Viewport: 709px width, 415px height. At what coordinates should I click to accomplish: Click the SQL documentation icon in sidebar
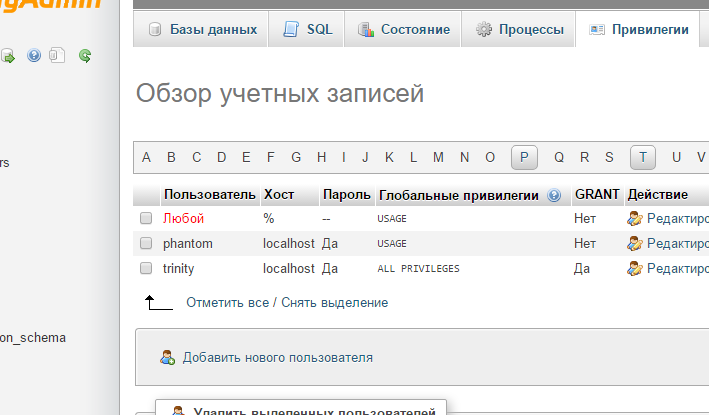pos(57,55)
